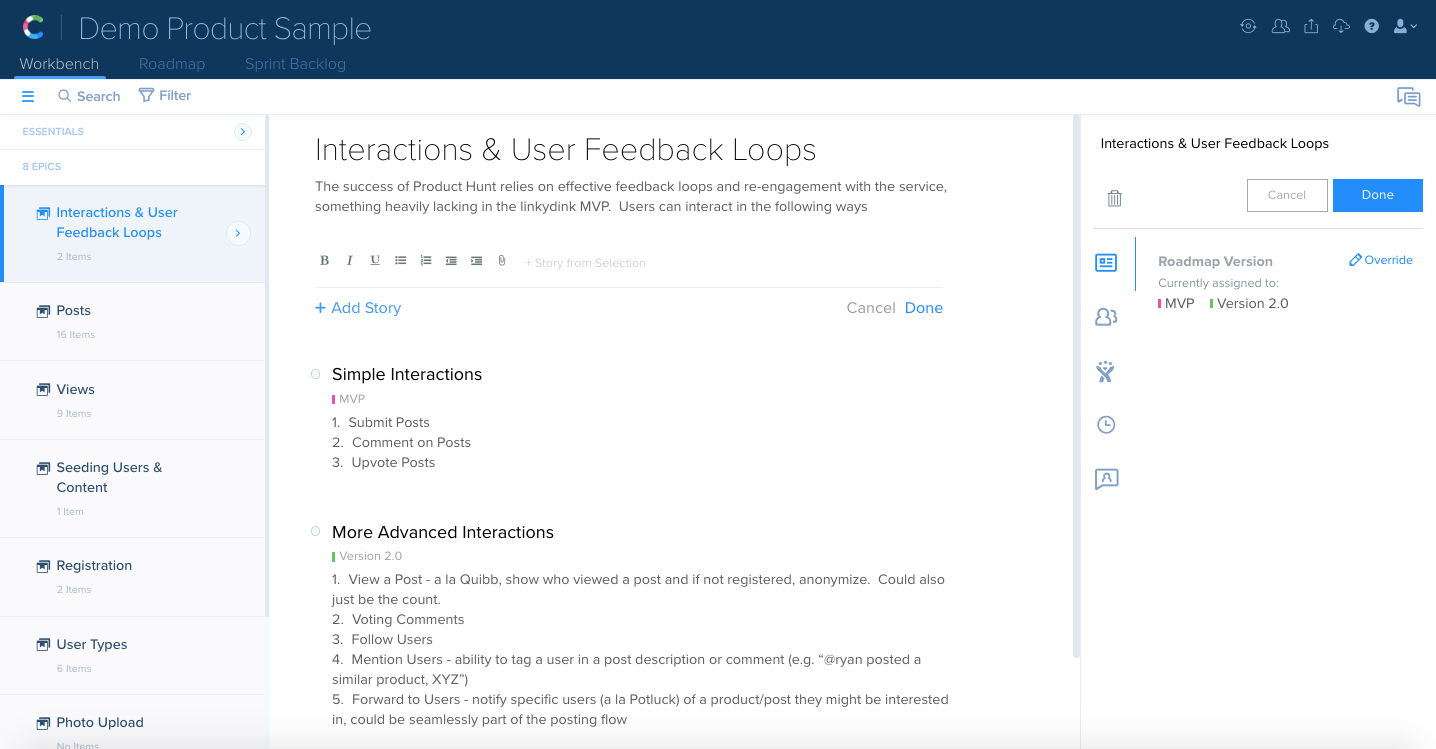The width and height of the screenshot is (1436, 749).
Task: Click the blue Done button in side panel
Action: [x=1377, y=195]
